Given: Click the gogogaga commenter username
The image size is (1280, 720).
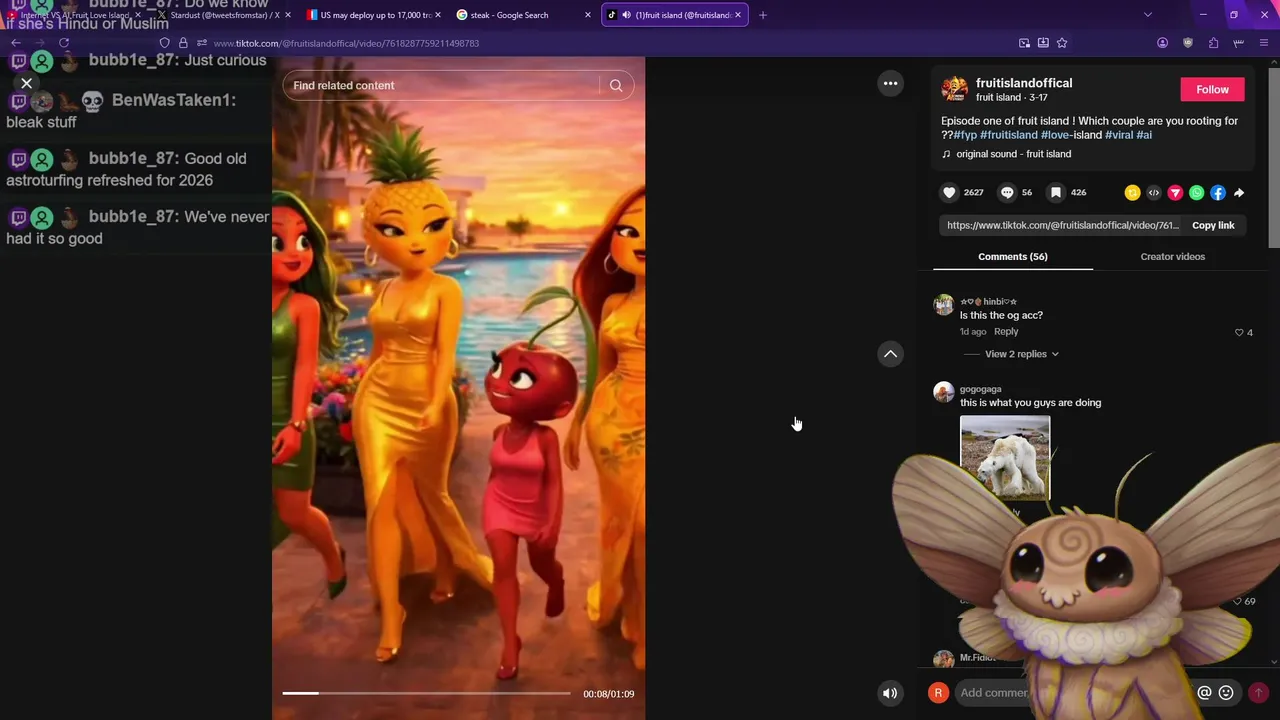Looking at the screenshot, I should pos(980,389).
